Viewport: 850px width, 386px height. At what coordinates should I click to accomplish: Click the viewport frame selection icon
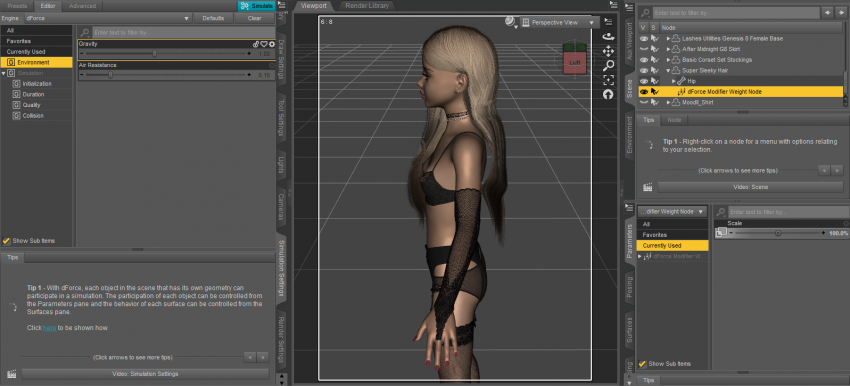pos(608,80)
